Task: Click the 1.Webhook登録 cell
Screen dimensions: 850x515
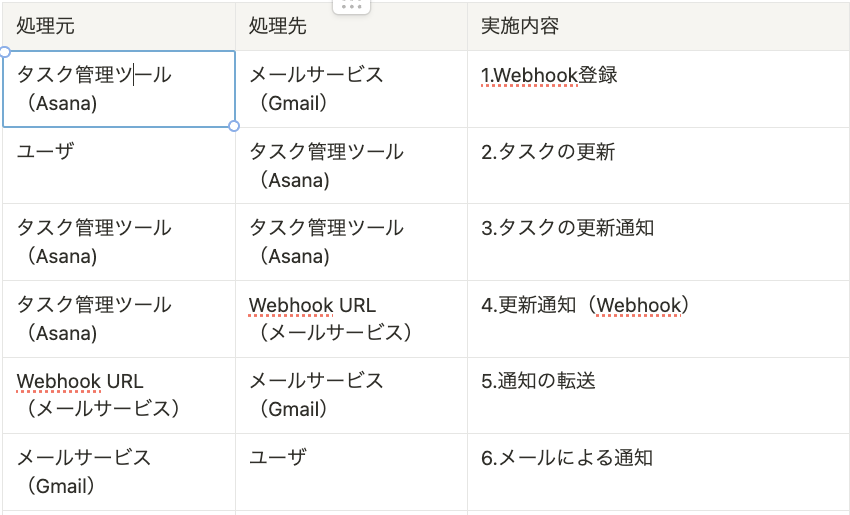Action: pos(659,89)
